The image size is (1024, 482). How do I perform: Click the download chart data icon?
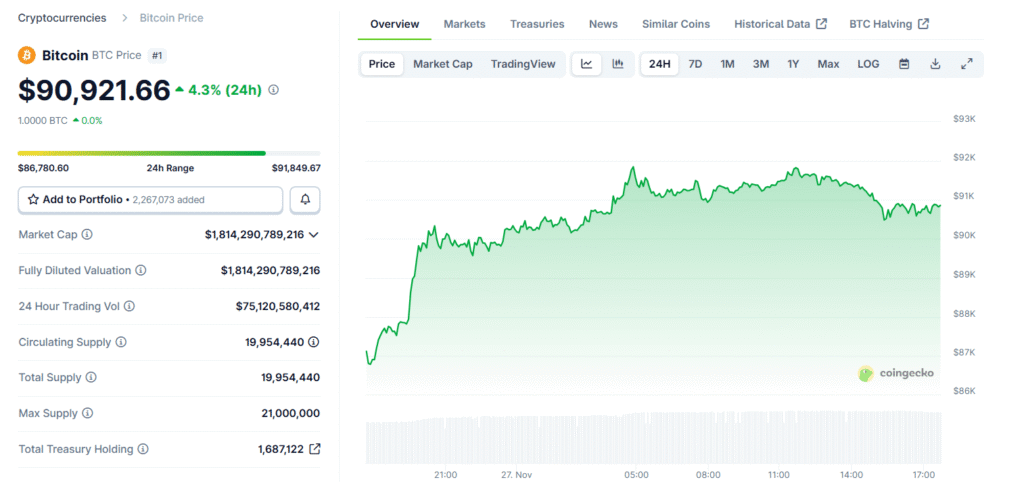click(935, 64)
